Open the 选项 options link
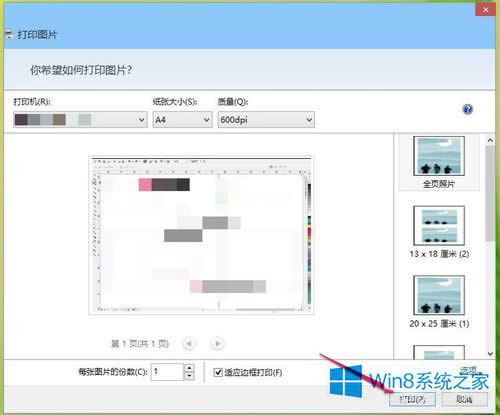 [469, 370]
